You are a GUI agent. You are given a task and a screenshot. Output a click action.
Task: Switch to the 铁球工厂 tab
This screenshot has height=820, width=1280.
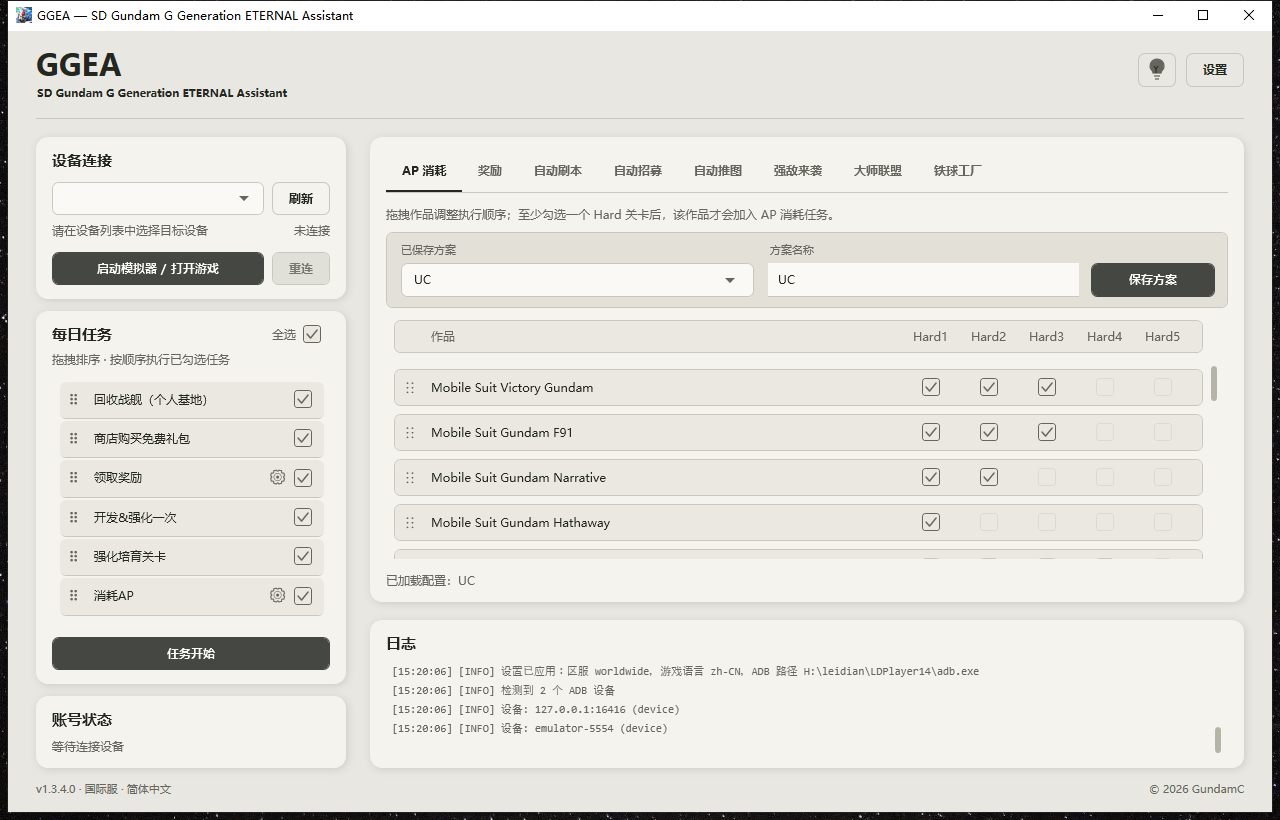tap(958, 171)
